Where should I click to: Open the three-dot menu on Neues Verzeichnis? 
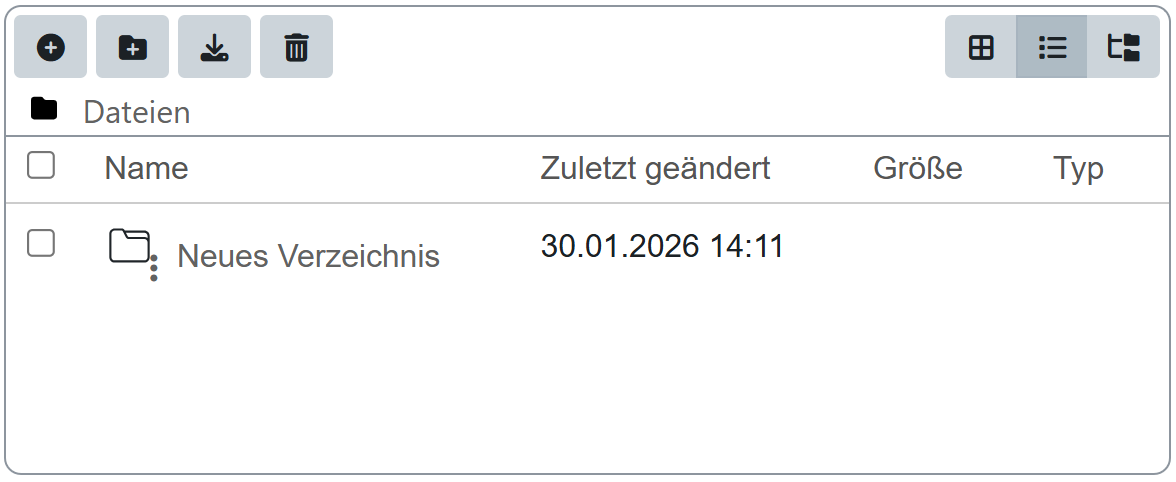pos(154,269)
